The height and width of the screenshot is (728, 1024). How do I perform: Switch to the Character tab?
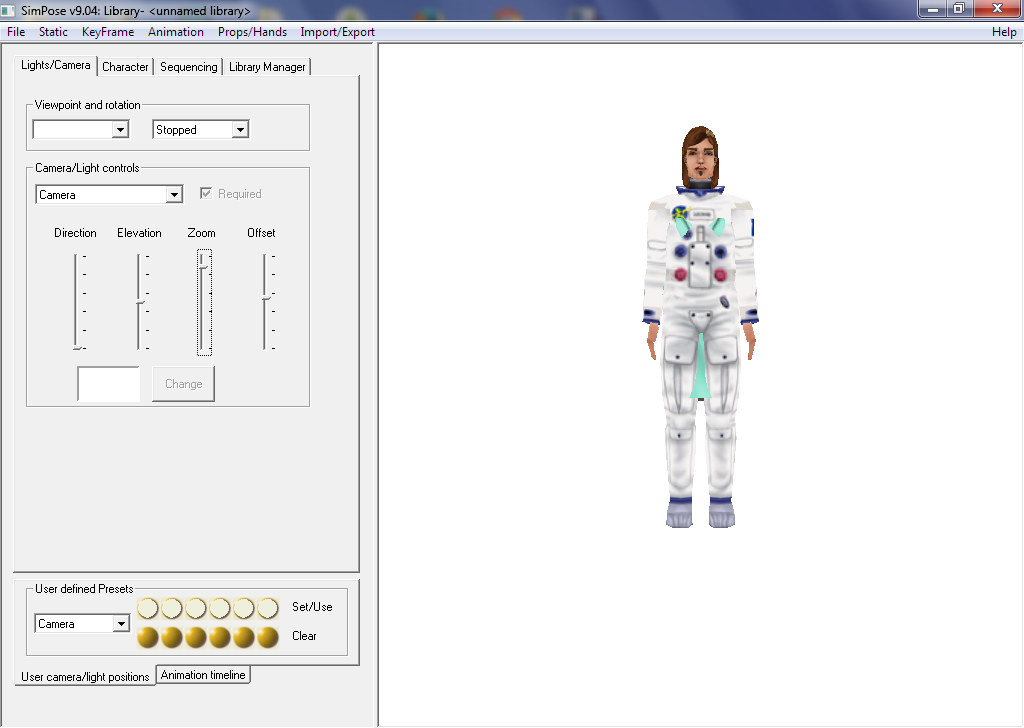click(125, 67)
